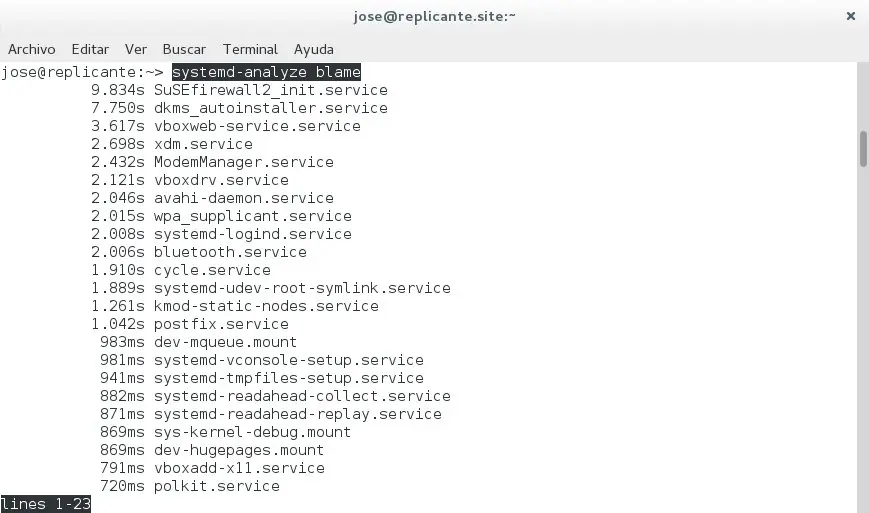This screenshot has width=869, height=513.
Task: Click the systemd-logind.service entry
Action: [253, 234]
